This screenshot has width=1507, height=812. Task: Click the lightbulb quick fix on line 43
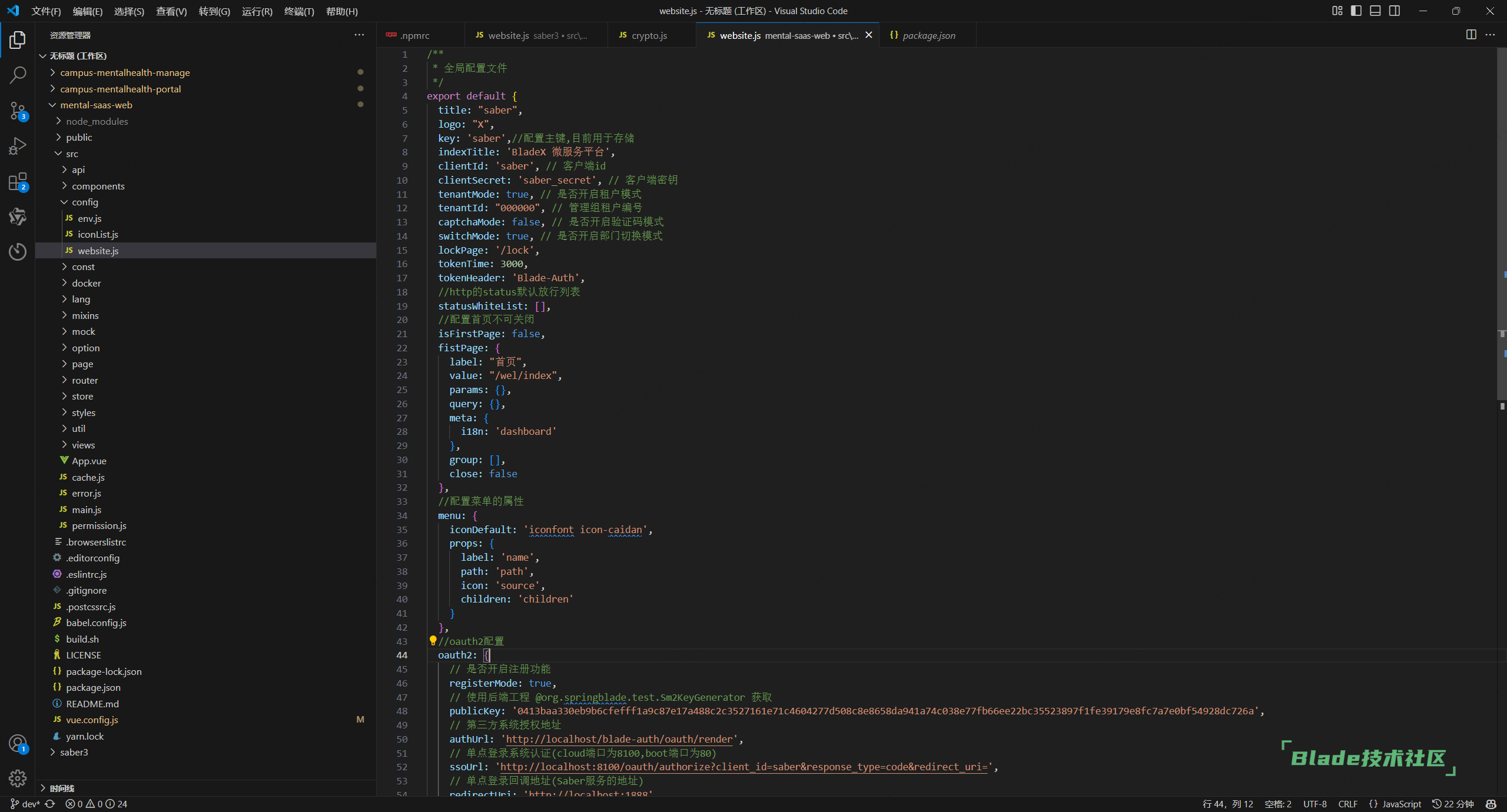click(x=433, y=641)
